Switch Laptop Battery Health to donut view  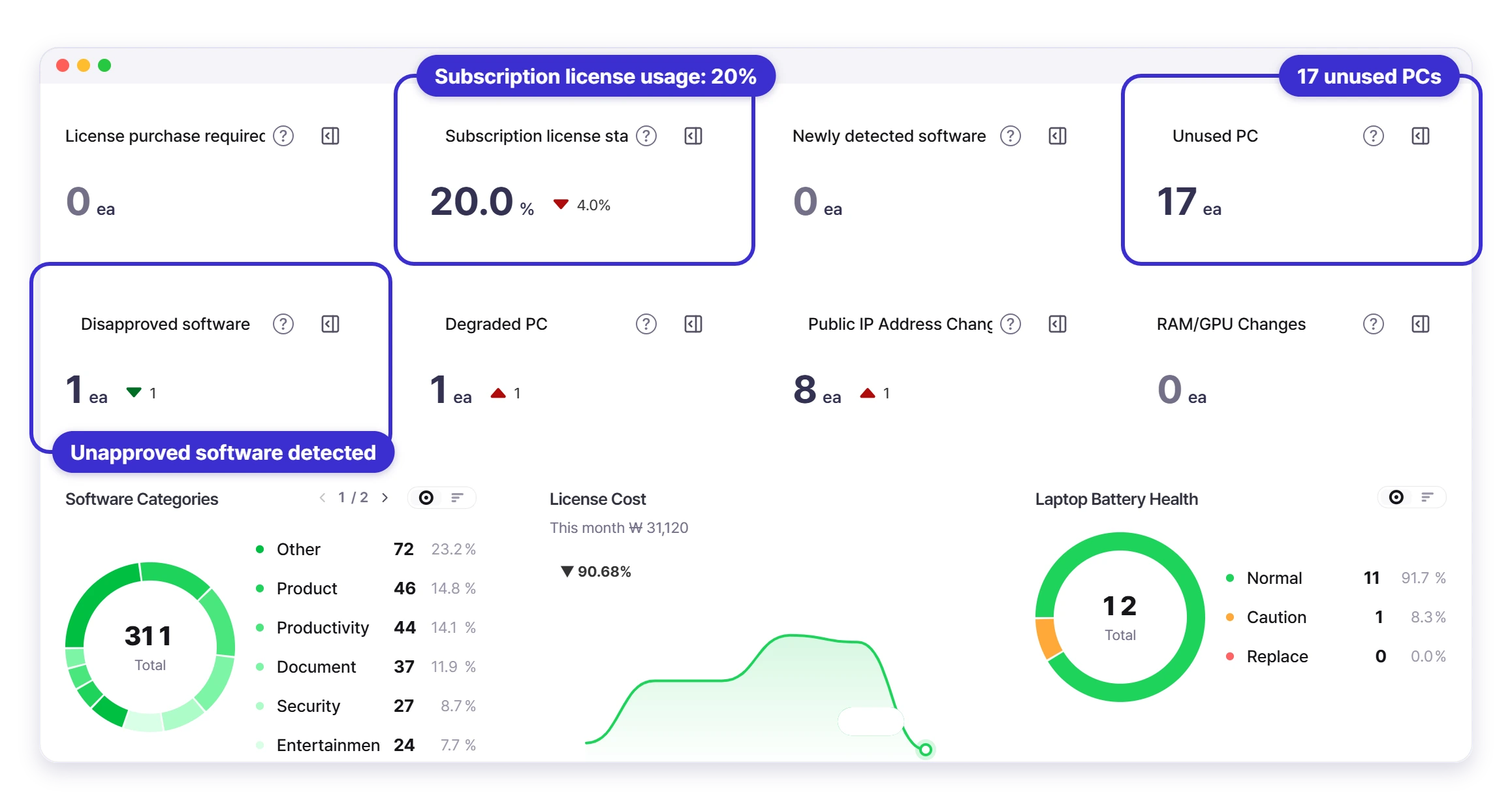[x=1396, y=498]
